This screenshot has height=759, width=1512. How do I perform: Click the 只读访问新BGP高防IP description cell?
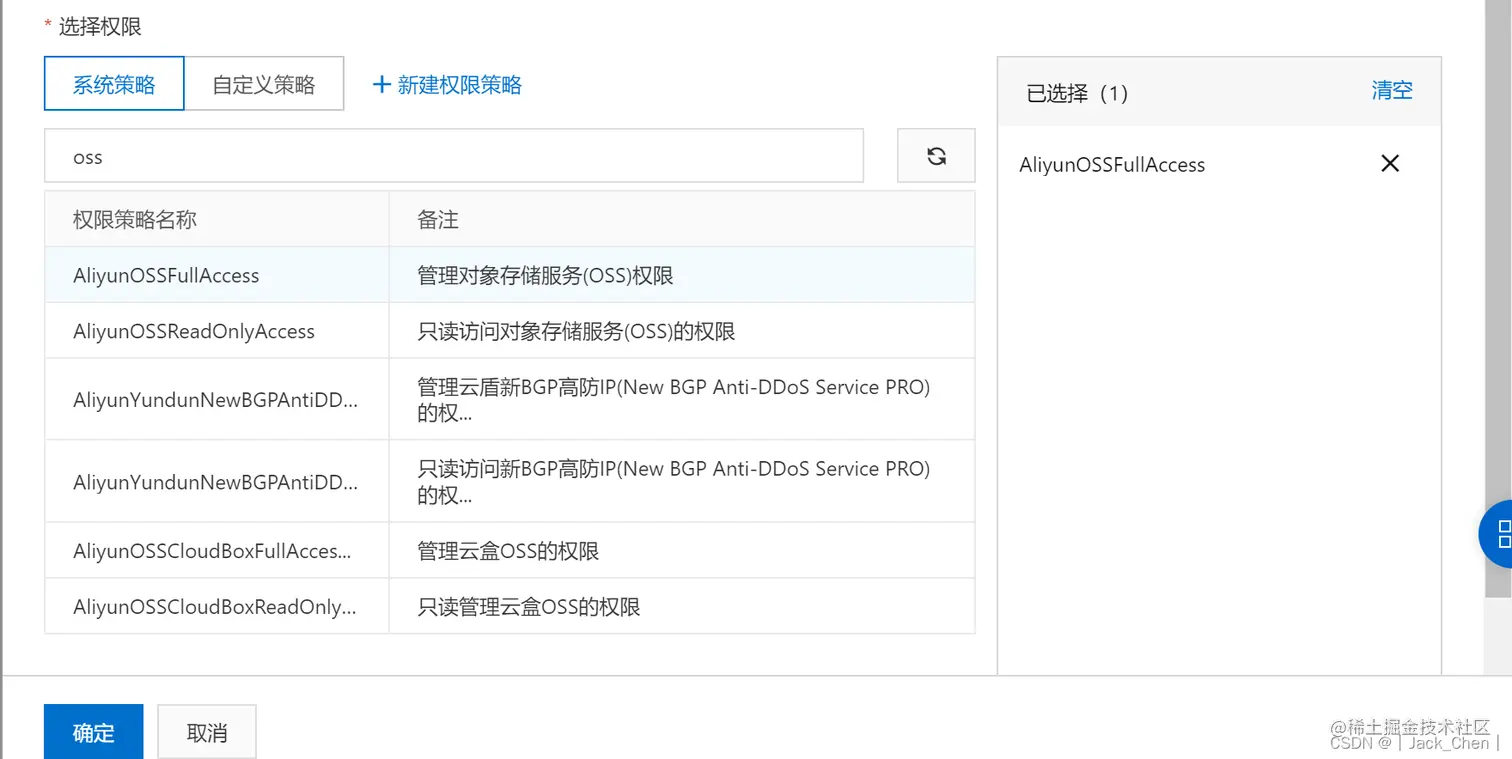682,481
